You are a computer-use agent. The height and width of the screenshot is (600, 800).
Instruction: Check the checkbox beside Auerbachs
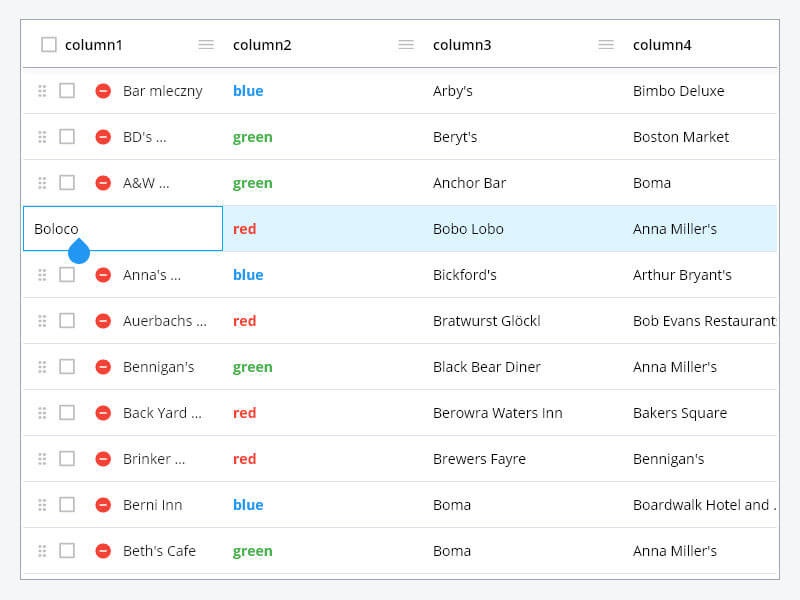click(68, 320)
